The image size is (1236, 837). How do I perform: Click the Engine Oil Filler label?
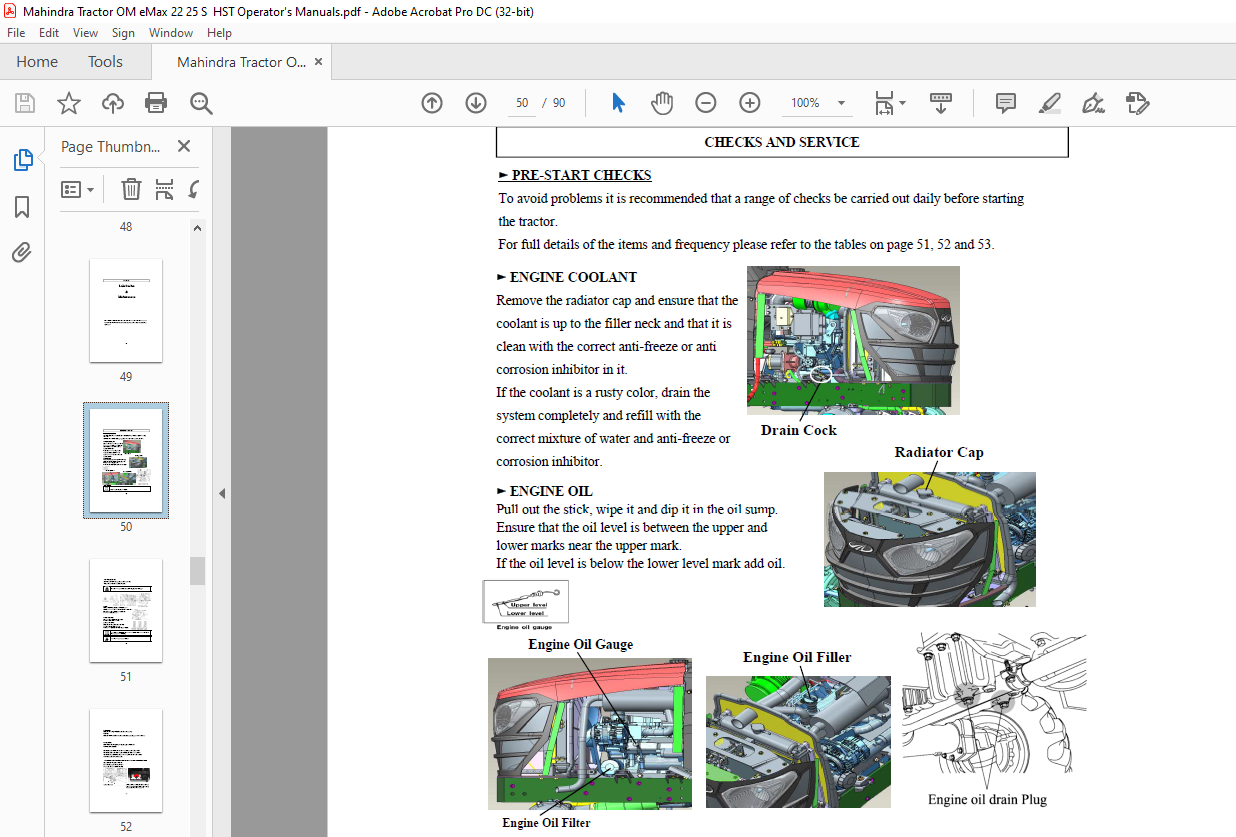coord(797,657)
